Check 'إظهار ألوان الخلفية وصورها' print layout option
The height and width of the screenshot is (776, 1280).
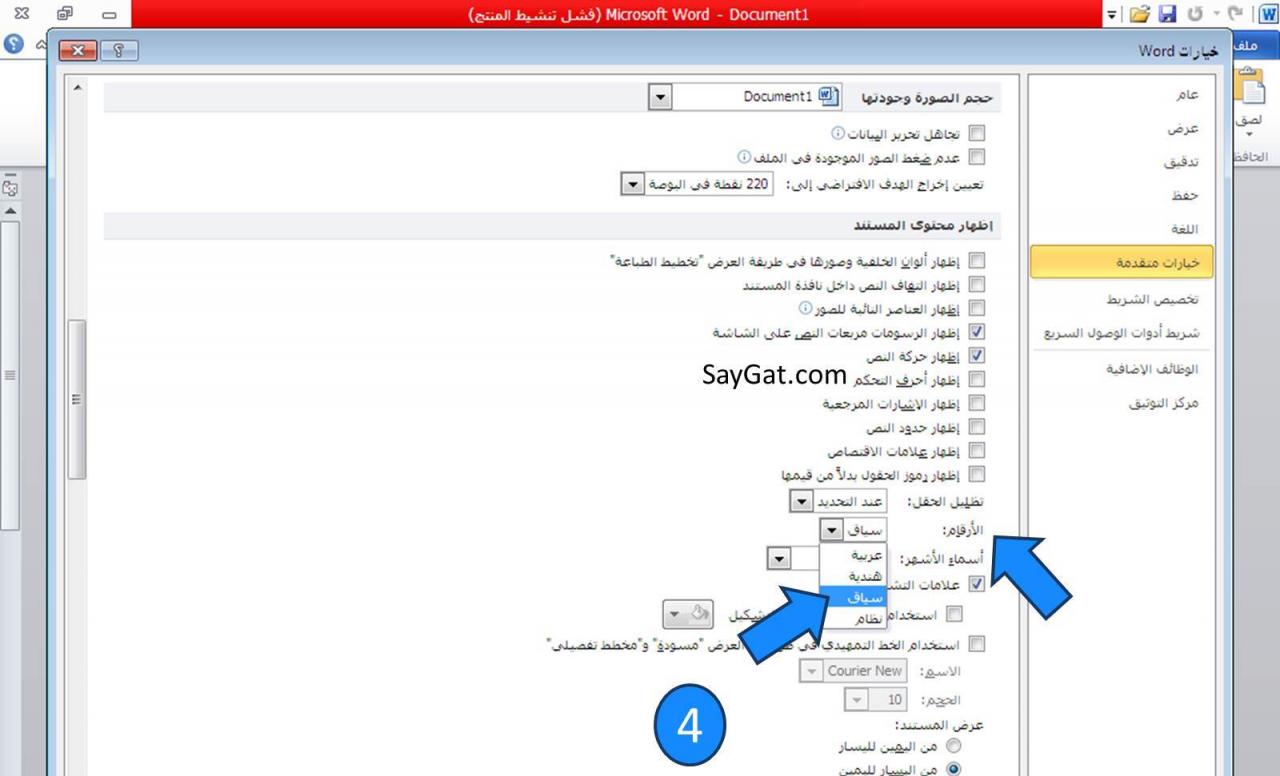[x=977, y=261]
